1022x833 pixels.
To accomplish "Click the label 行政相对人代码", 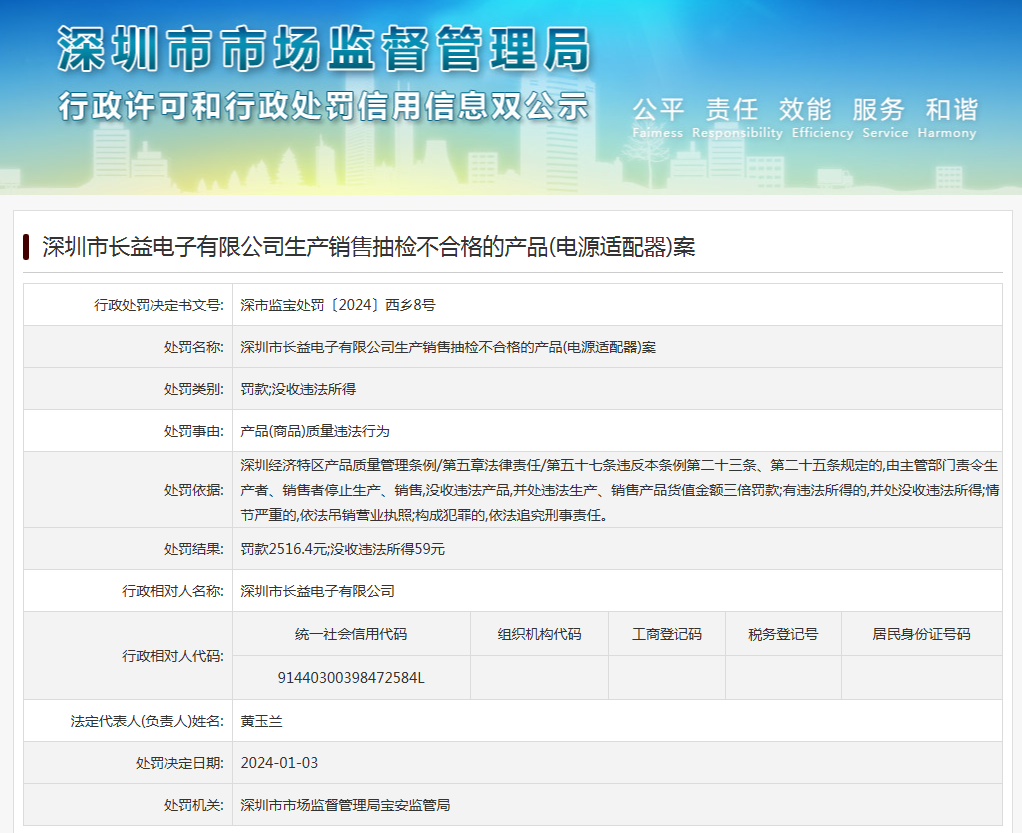I will pyautogui.click(x=173, y=656).
